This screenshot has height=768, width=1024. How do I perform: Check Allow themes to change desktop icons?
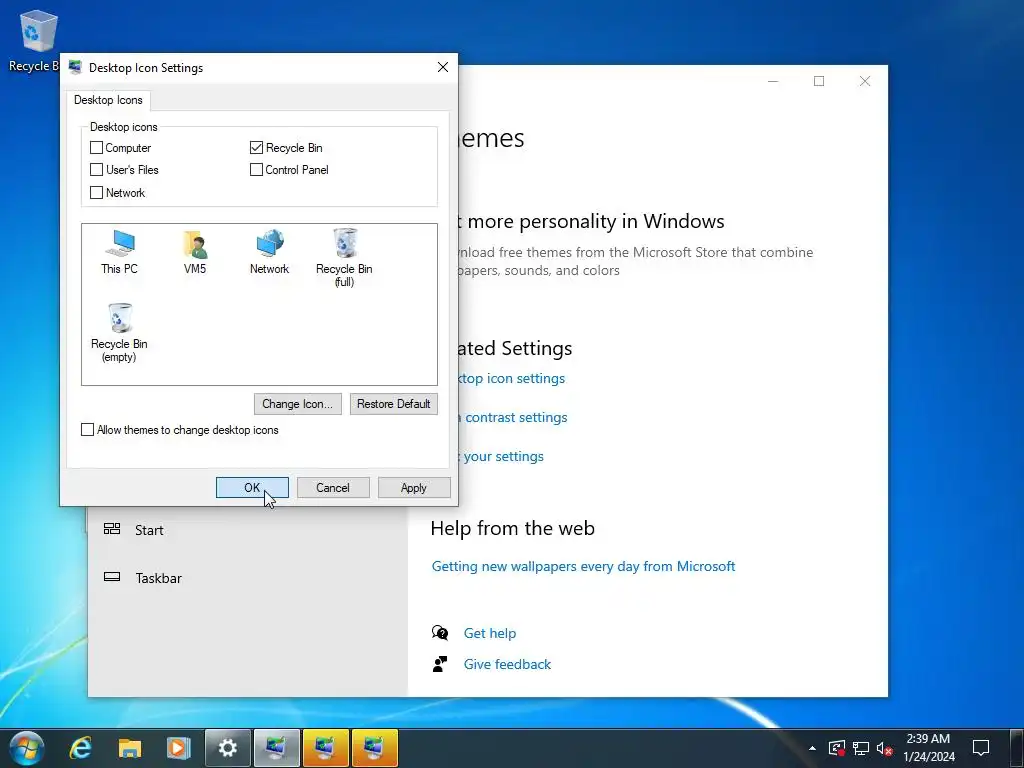[x=87, y=430]
